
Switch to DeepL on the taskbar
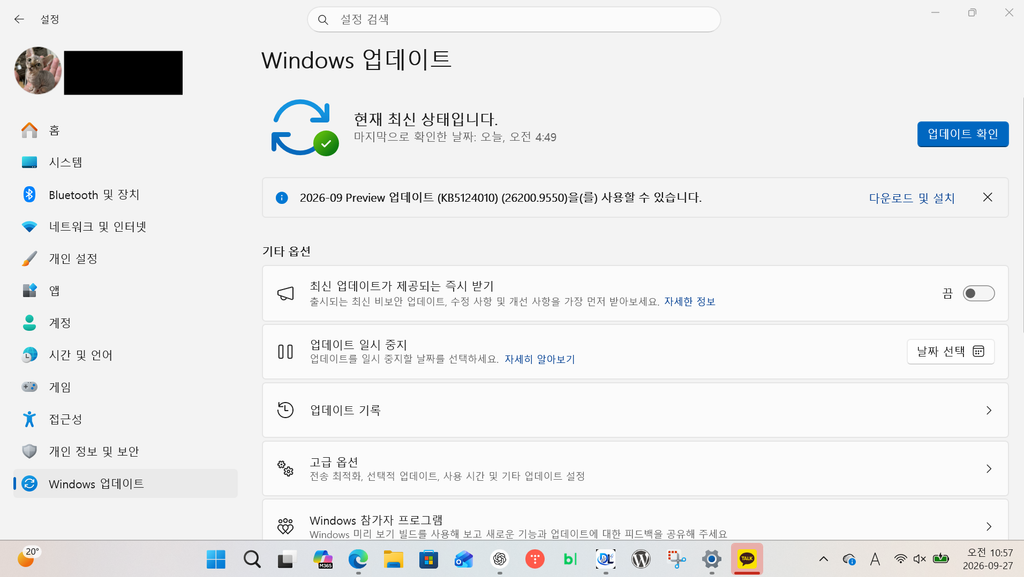pyautogui.click(x=605, y=559)
